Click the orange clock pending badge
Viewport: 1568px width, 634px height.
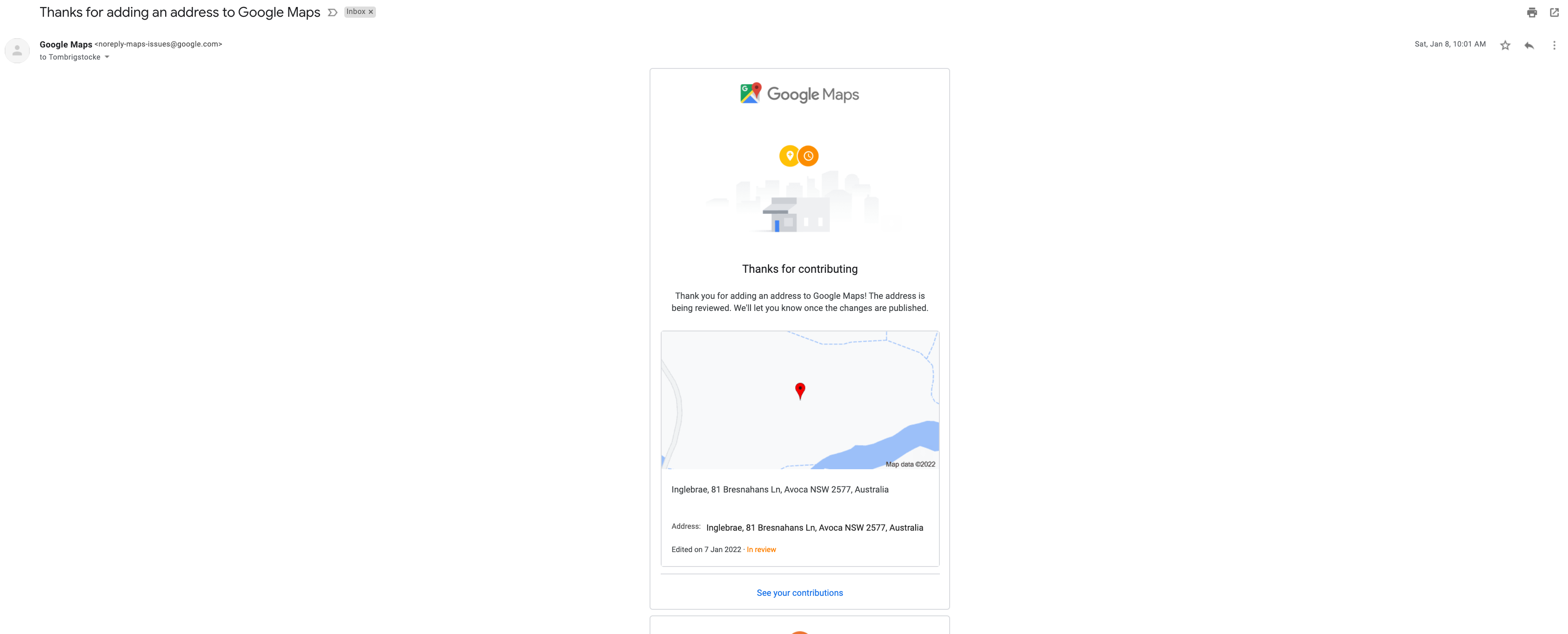[808, 156]
